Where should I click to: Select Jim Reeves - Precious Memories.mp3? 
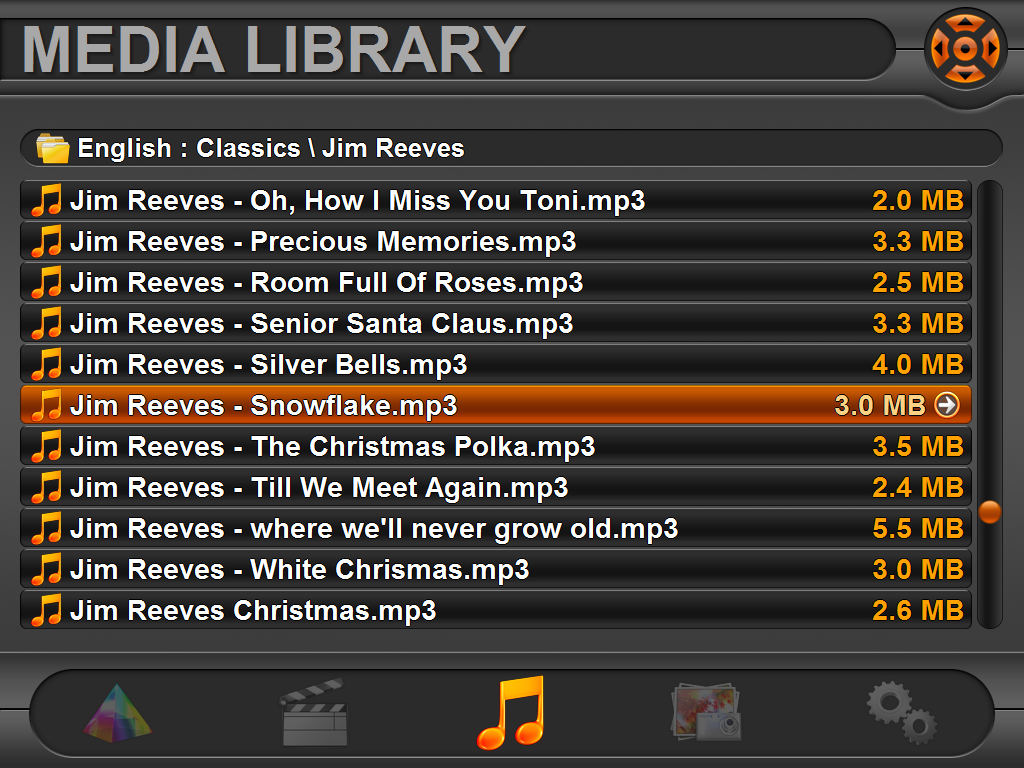496,242
